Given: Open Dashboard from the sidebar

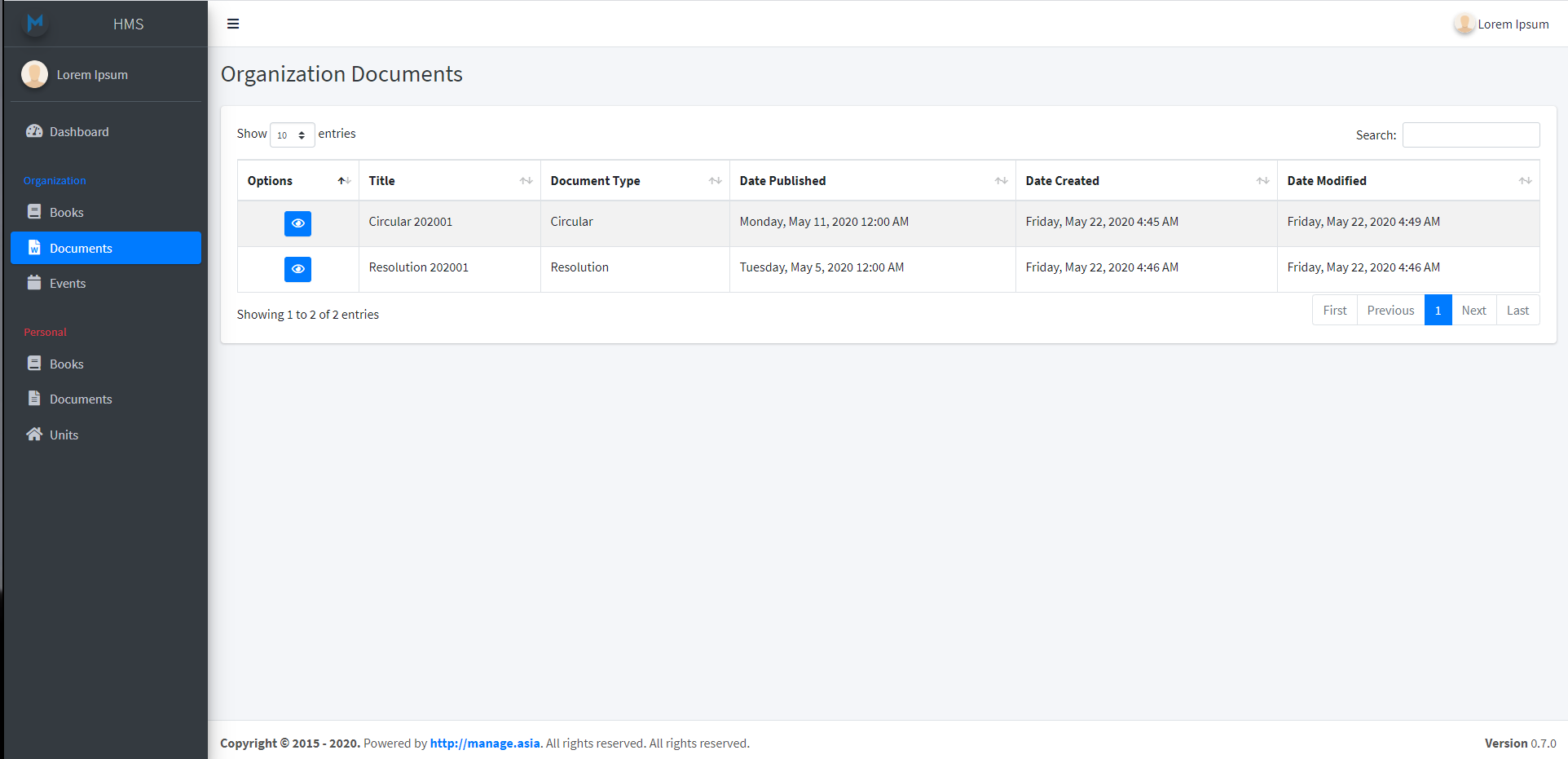Looking at the screenshot, I should coord(78,132).
